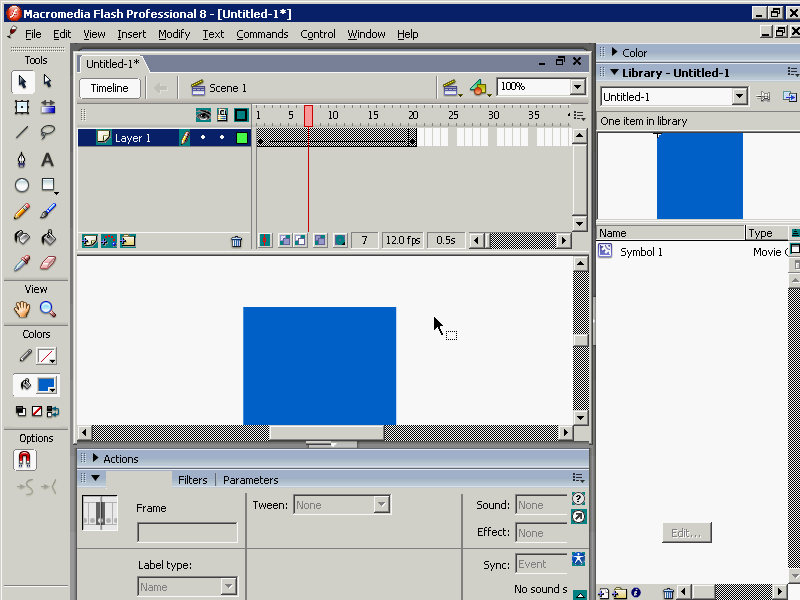800x600 pixels.
Task: Open the stage zoom percentage dropdown
Action: click(577, 88)
